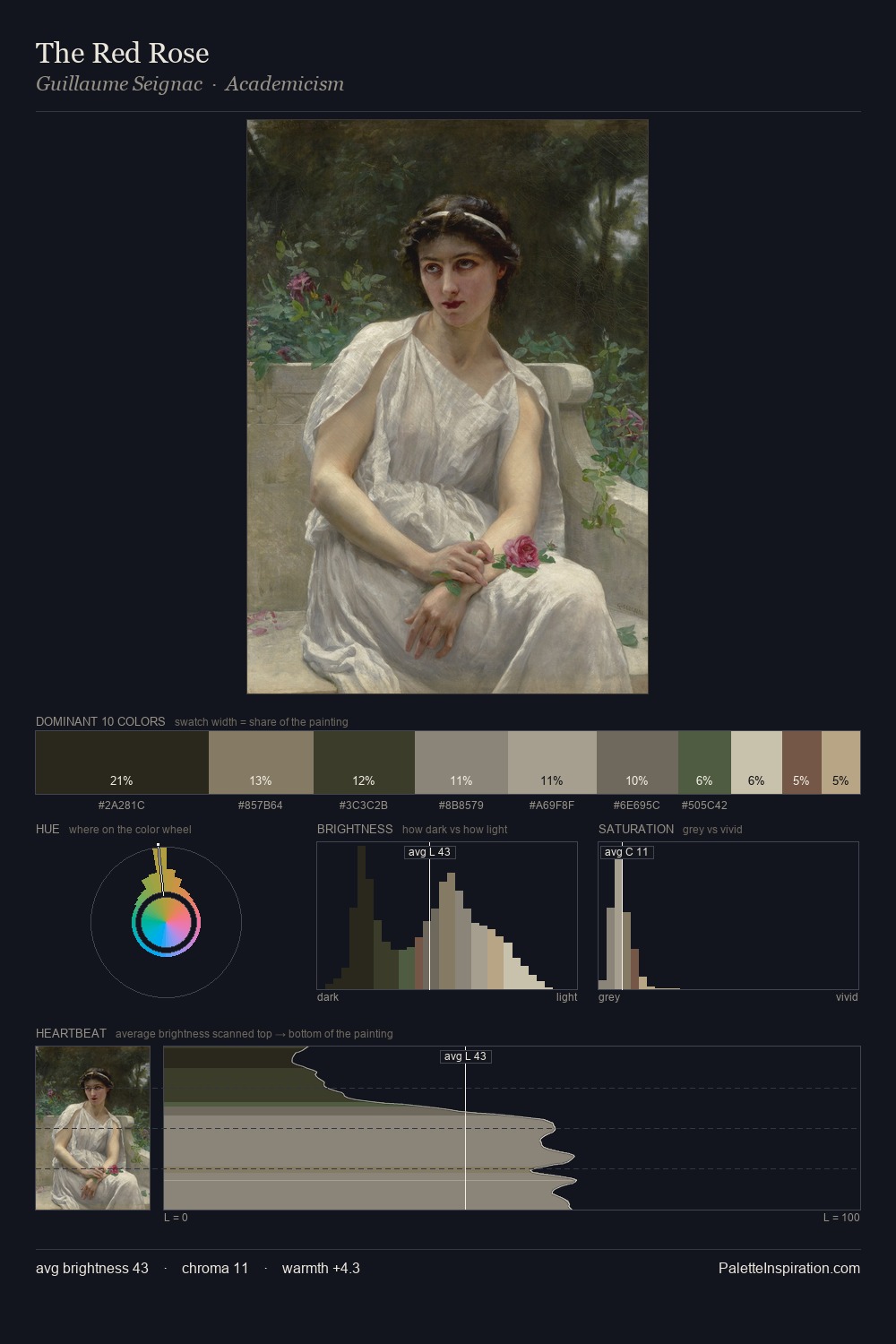Click the main painting image

(447, 407)
